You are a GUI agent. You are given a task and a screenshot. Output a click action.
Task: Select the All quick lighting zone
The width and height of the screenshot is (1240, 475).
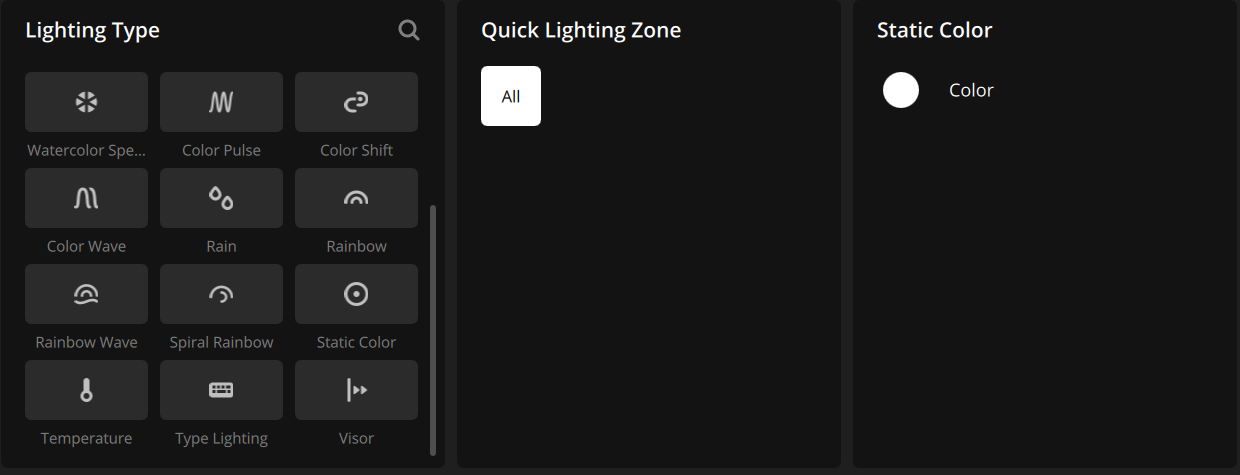pos(511,96)
